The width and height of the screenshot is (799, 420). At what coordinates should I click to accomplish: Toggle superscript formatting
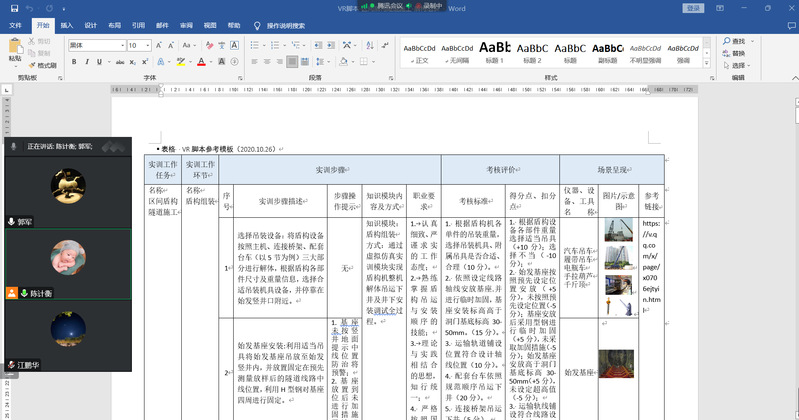(145, 62)
